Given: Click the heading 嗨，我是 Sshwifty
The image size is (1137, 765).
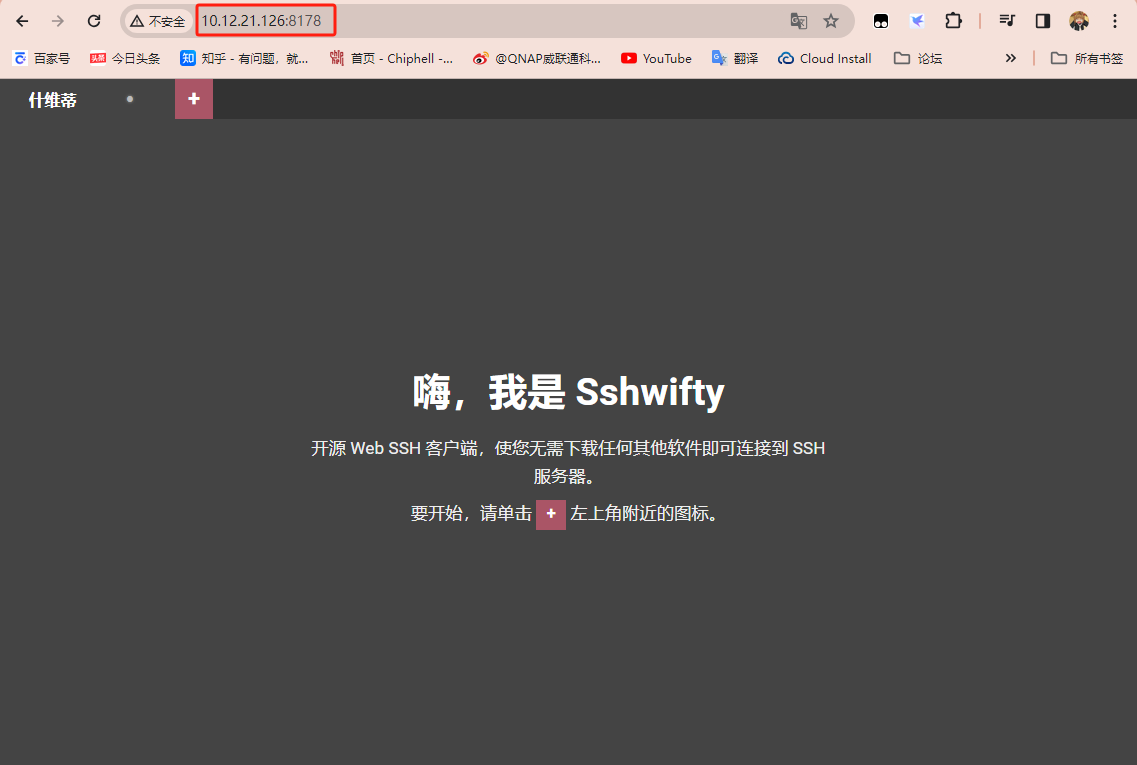Looking at the screenshot, I should click(x=568, y=392).
